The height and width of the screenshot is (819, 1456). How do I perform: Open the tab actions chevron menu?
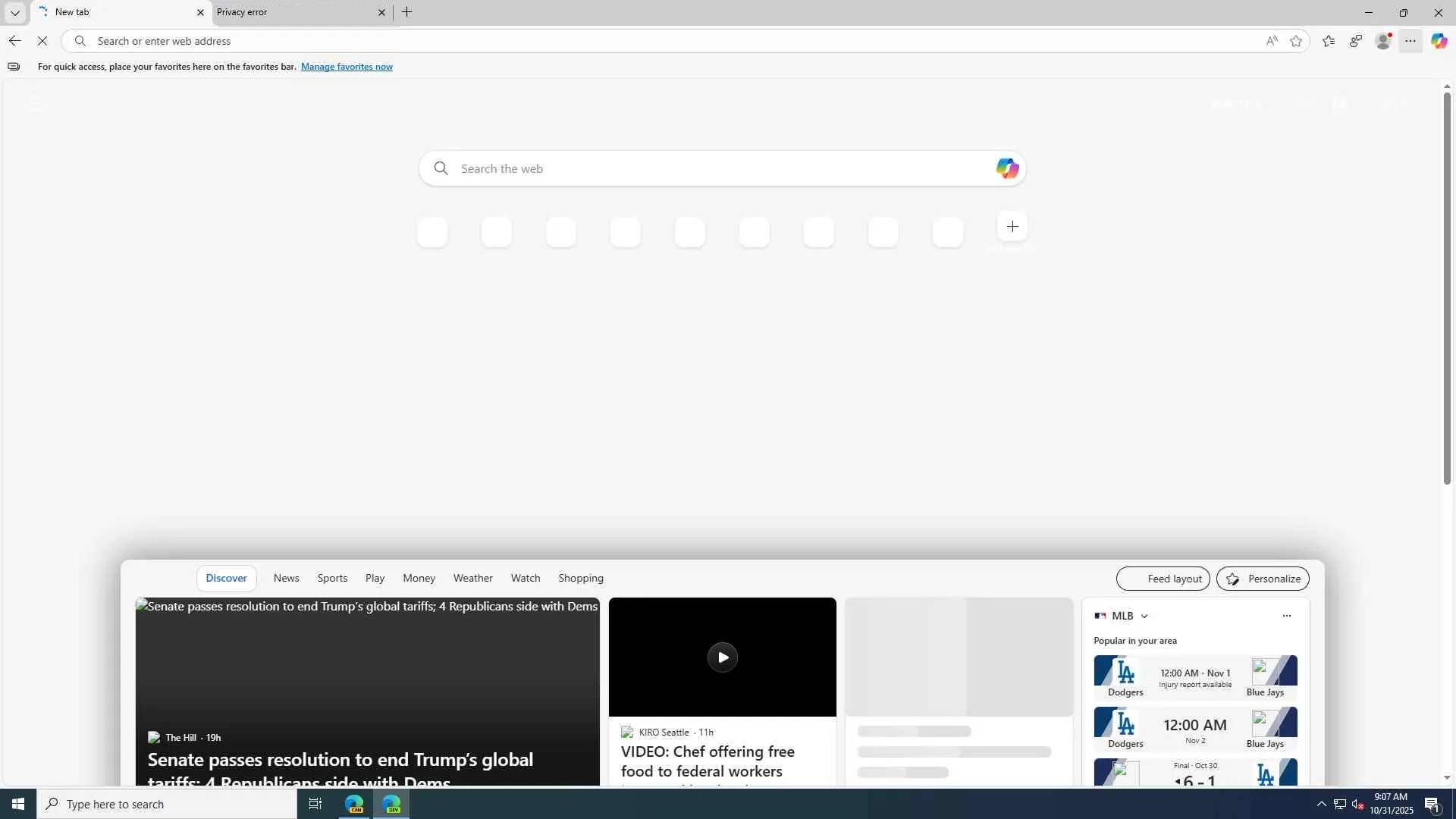pos(15,12)
